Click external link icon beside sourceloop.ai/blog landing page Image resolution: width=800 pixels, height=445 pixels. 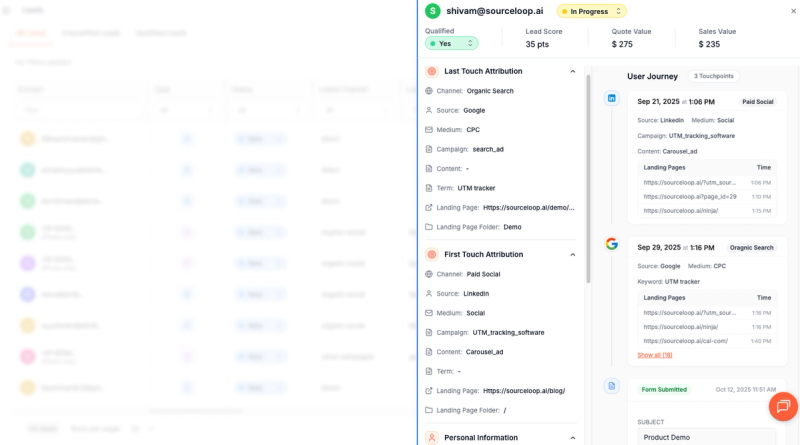click(429, 391)
